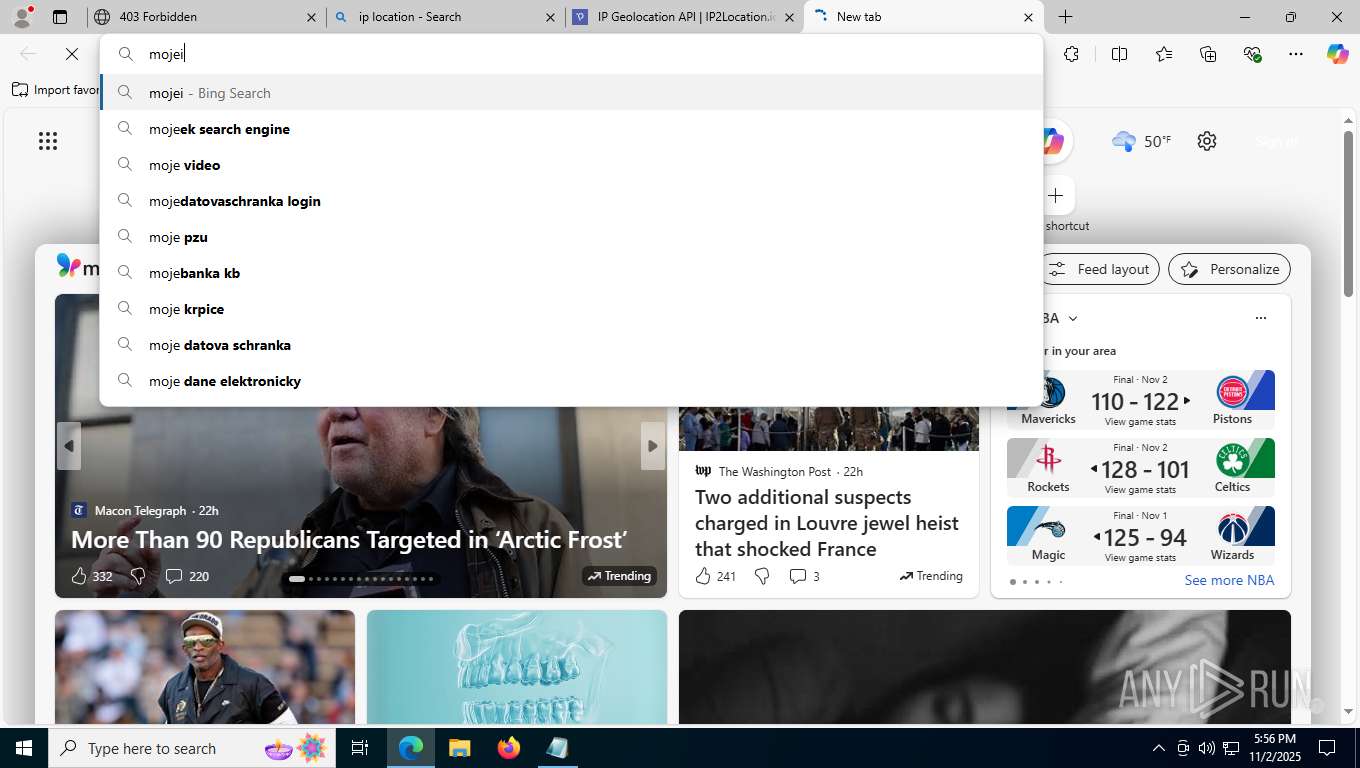
Task: Add a shortcut with plus tile
Action: (1055, 195)
